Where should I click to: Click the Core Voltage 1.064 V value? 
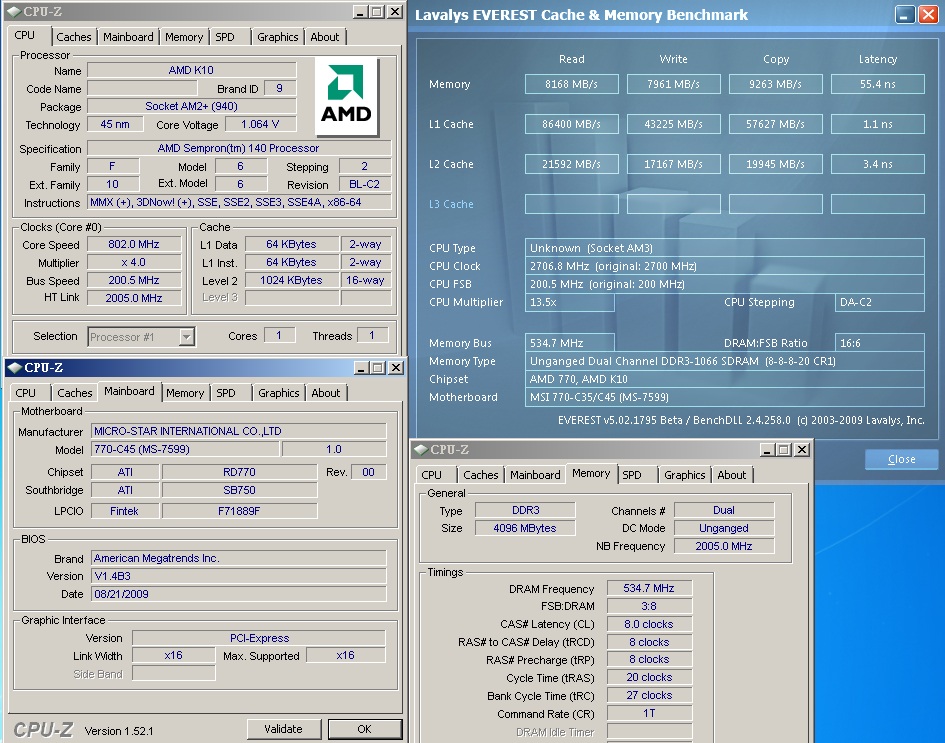tap(260, 125)
